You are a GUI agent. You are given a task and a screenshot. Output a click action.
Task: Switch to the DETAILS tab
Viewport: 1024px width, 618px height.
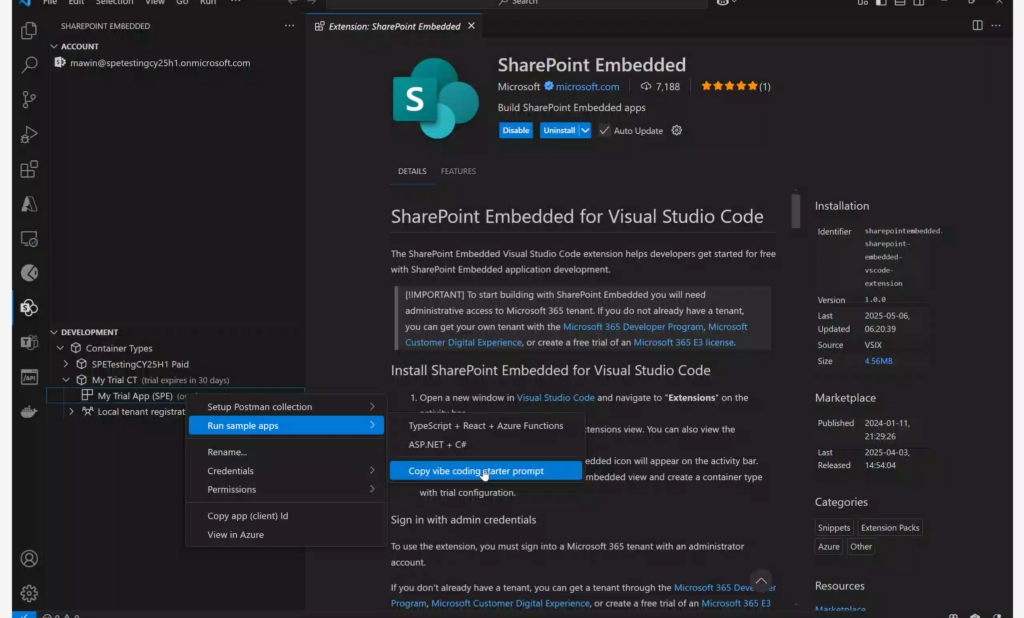point(412,171)
